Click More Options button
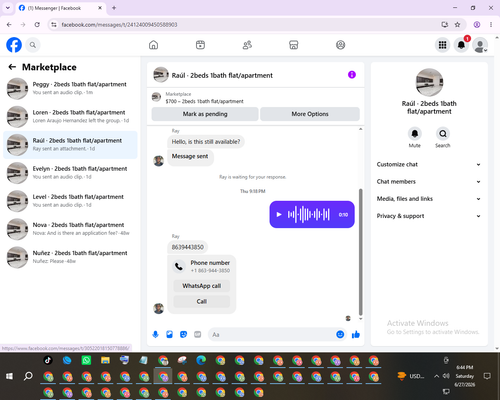Viewport: 500px width, 400px height. 310,114
